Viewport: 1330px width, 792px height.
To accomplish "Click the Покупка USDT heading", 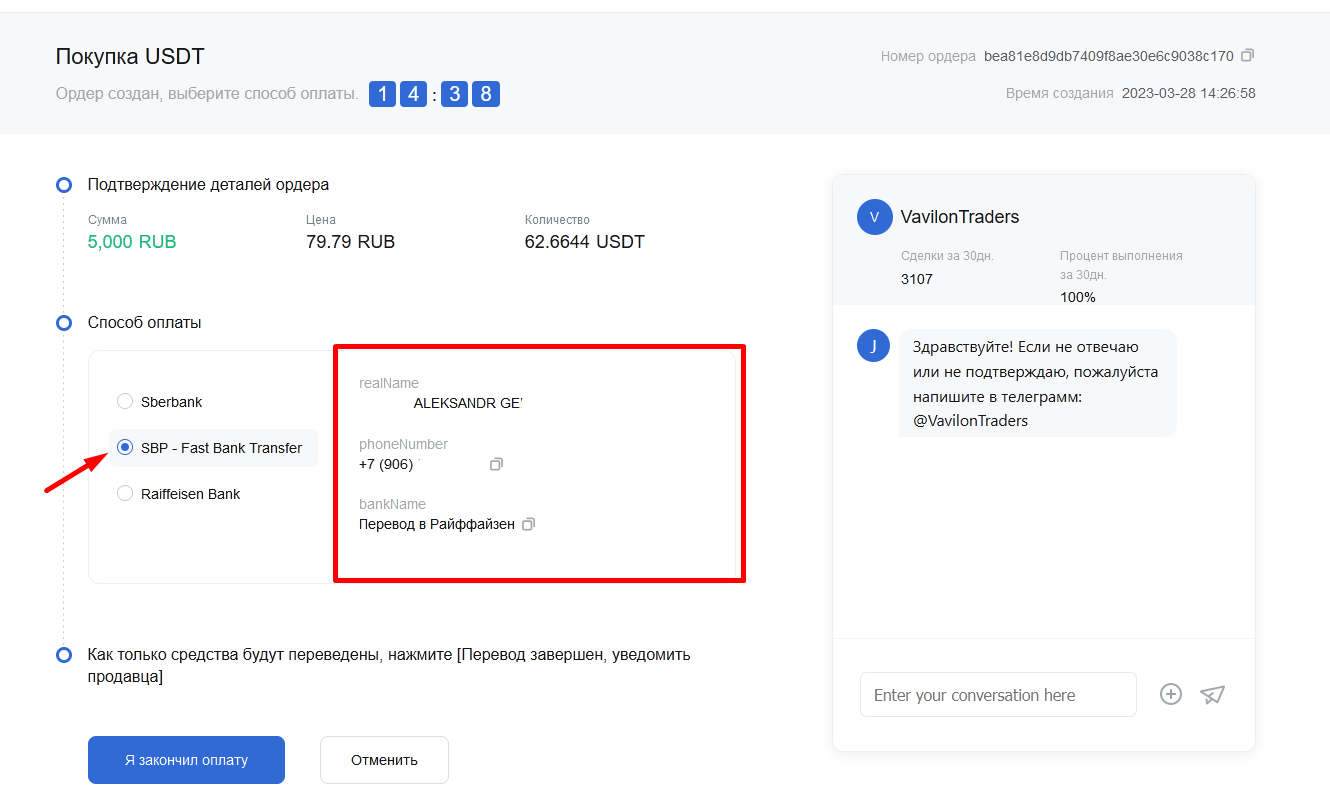I will (x=130, y=57).
